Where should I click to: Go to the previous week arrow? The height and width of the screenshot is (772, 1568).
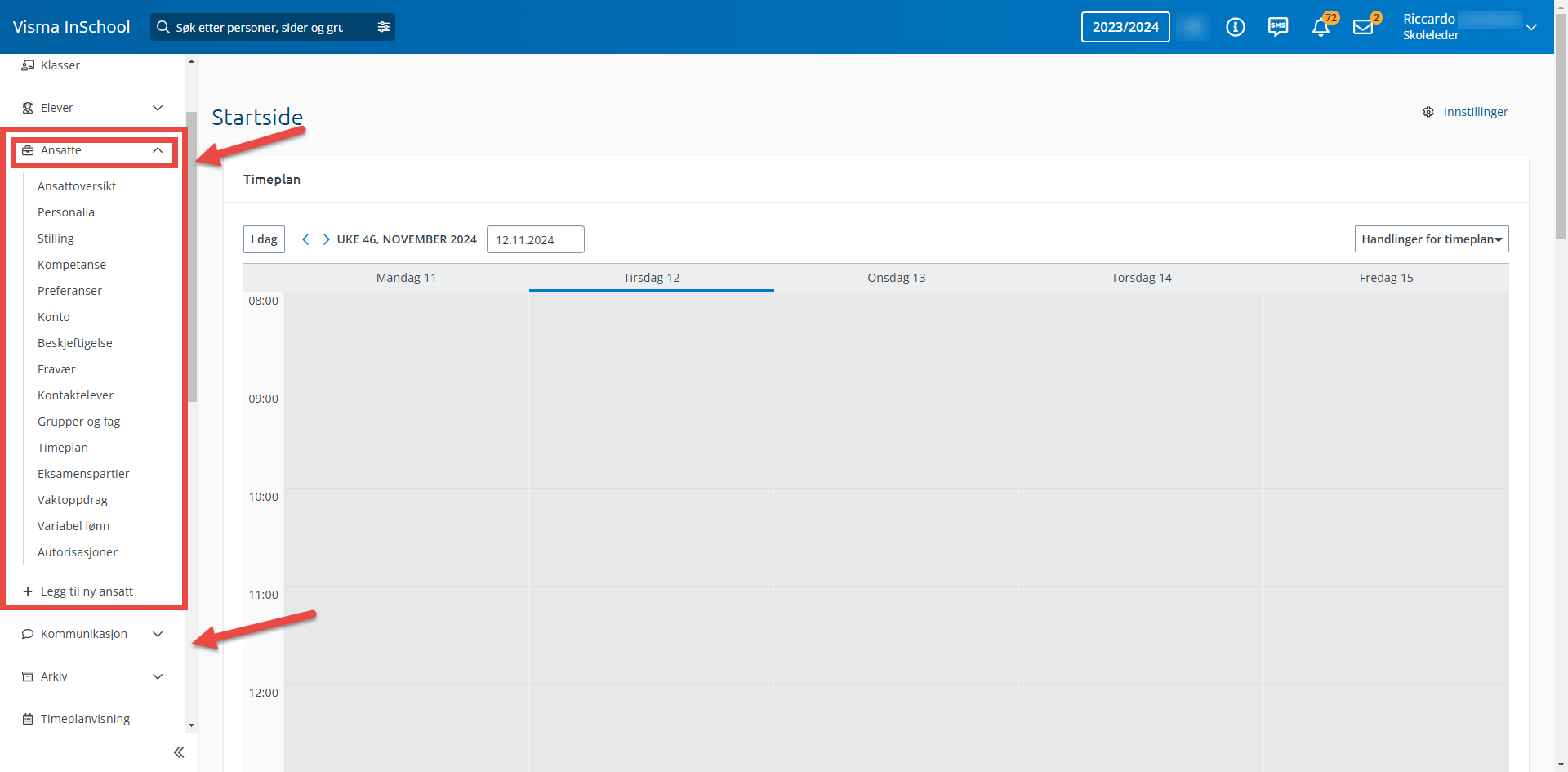tap(305, 239)
